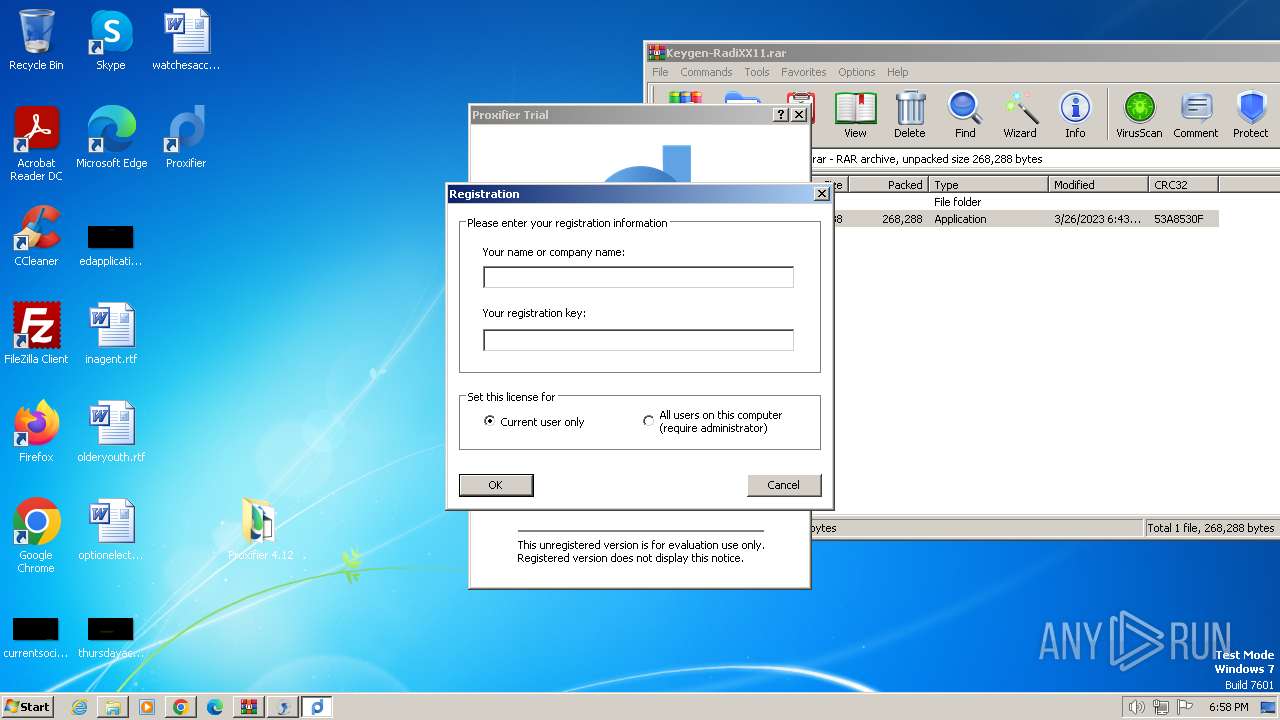Open the Recycle Bin desktop icon

[36, 40]
